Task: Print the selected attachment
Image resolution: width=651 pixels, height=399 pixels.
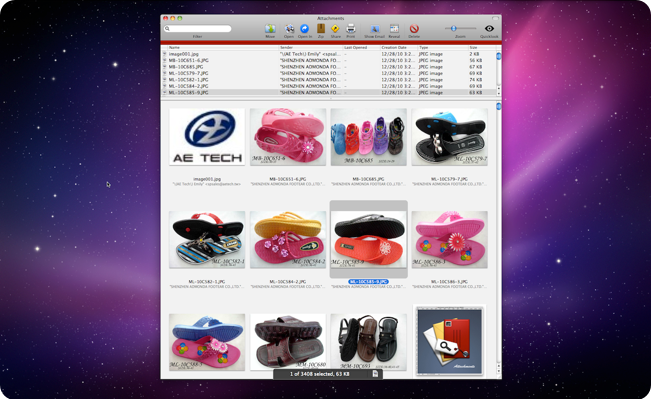Action: [351, 29]
